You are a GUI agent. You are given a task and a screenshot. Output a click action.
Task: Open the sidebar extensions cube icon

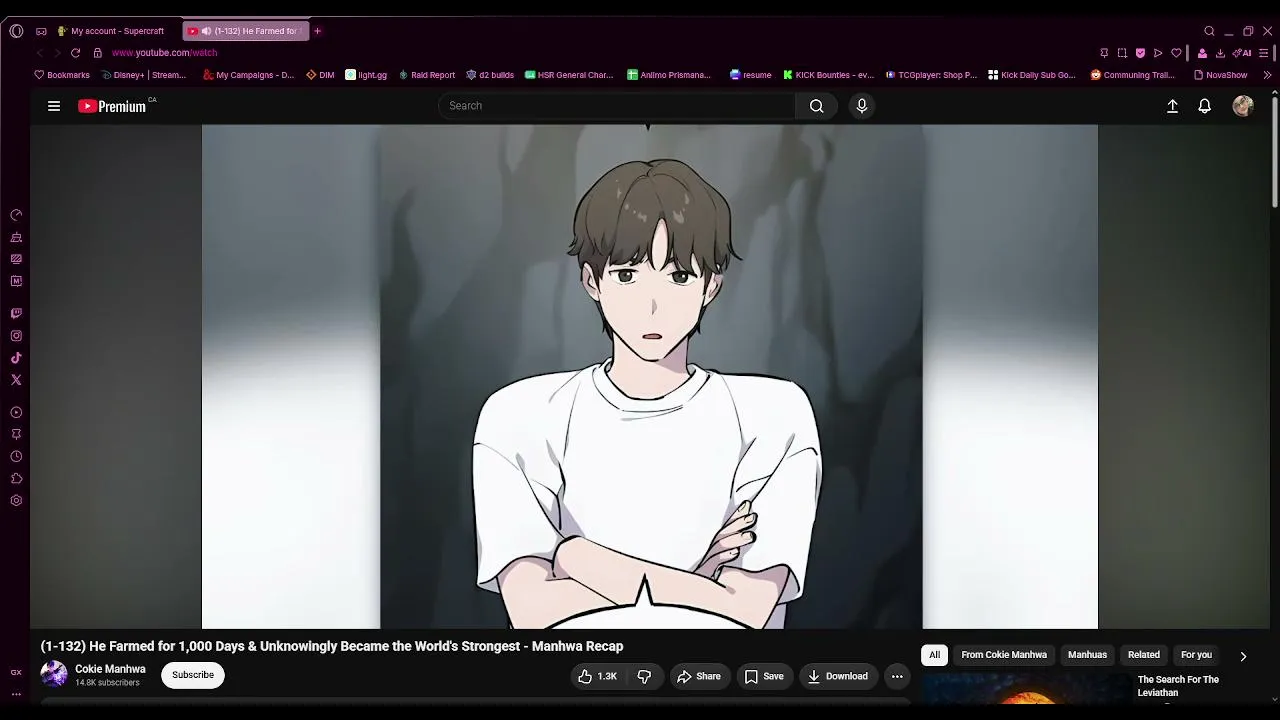(16, 478)
